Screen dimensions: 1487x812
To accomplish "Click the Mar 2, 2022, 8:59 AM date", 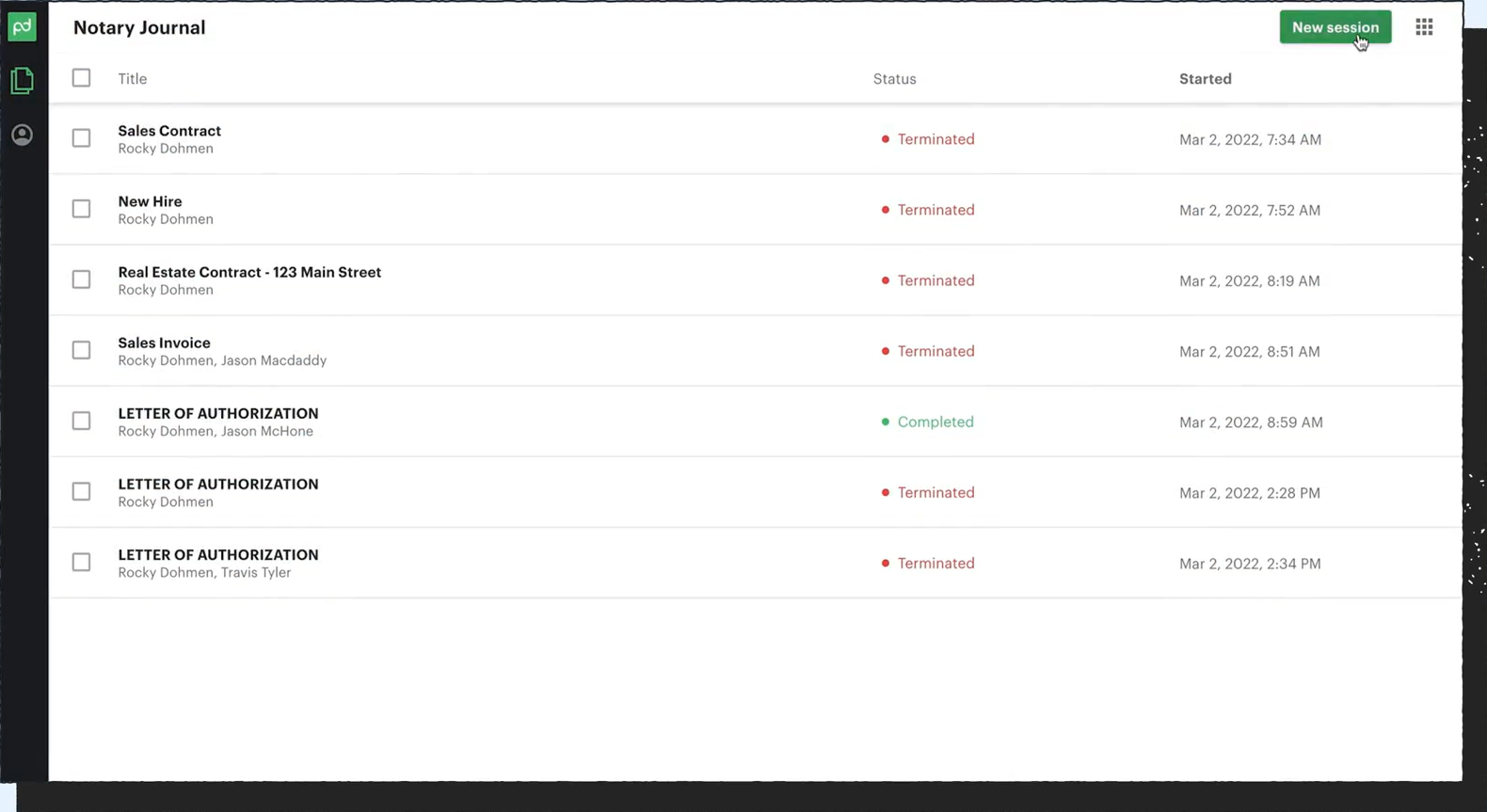I will [x=1251, y=422].
